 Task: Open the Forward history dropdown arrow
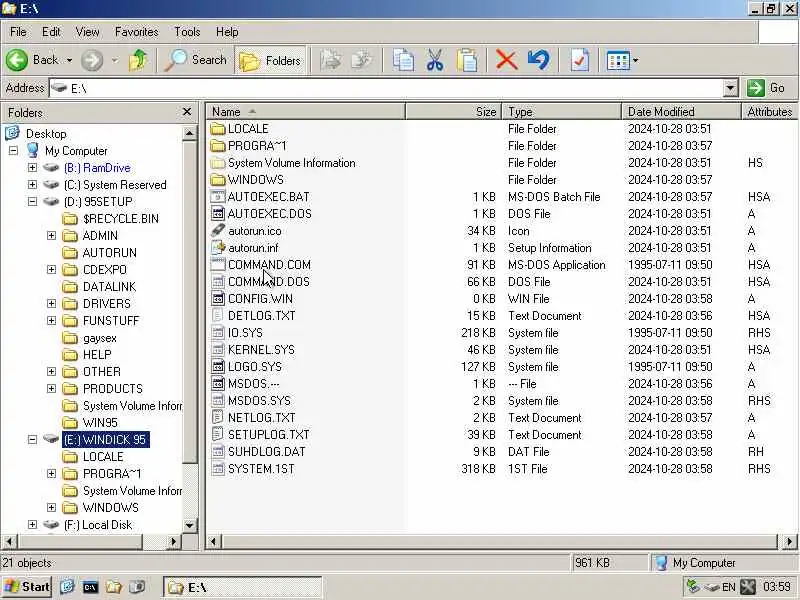click(x=115, y=60)
